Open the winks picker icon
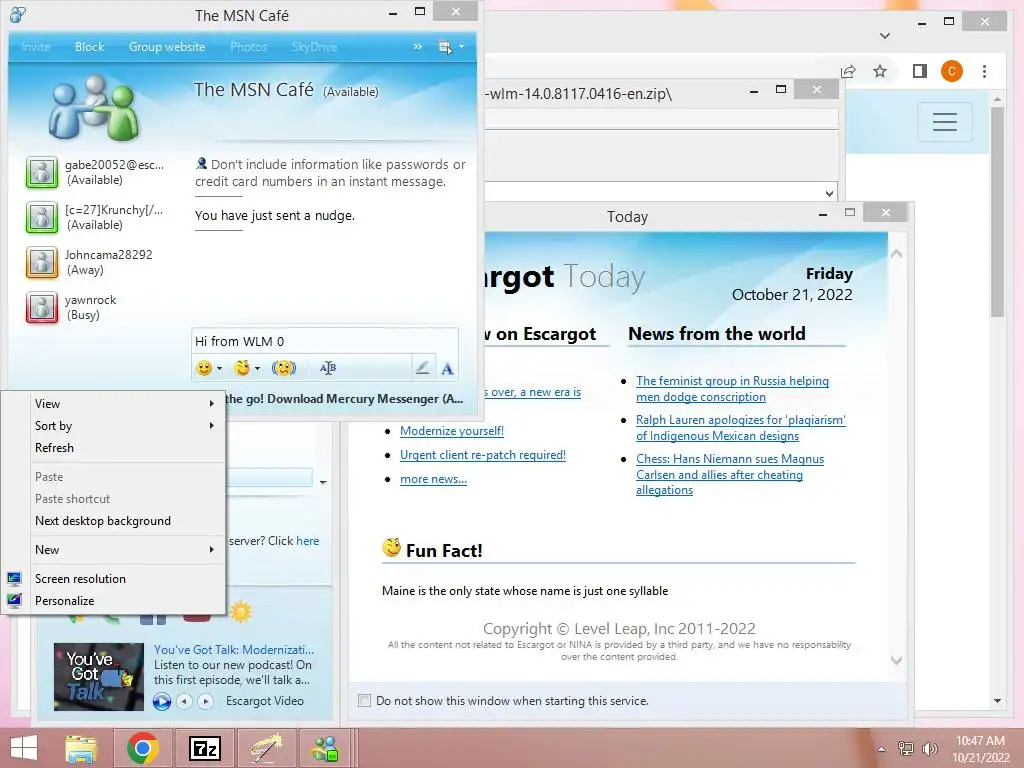The width and height of the screenshot is (1024, 768). tap(242, 368)
